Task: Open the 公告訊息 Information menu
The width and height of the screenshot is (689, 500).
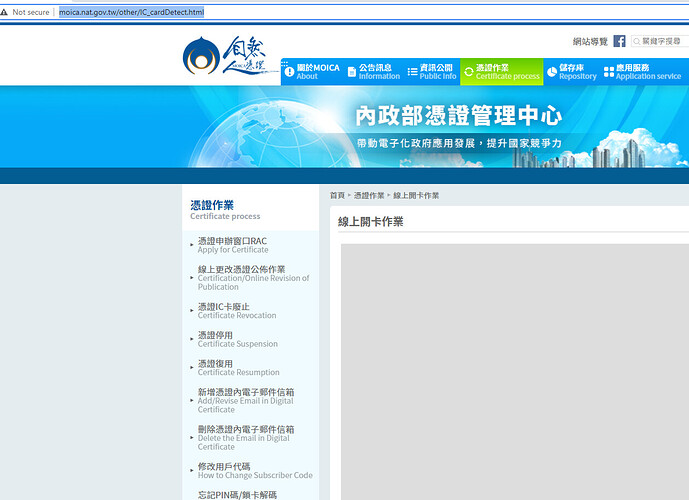Action: 374,72
